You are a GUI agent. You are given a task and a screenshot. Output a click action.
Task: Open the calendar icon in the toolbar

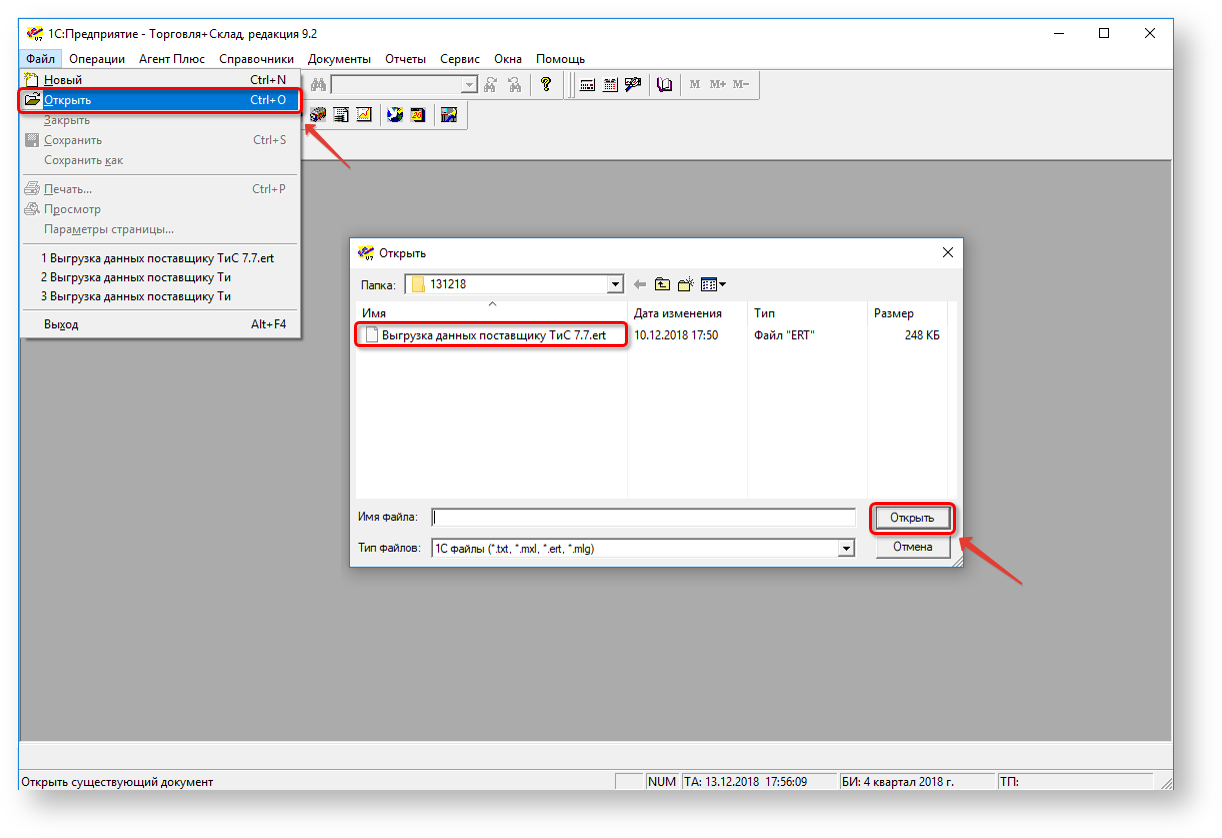(609, 85)
